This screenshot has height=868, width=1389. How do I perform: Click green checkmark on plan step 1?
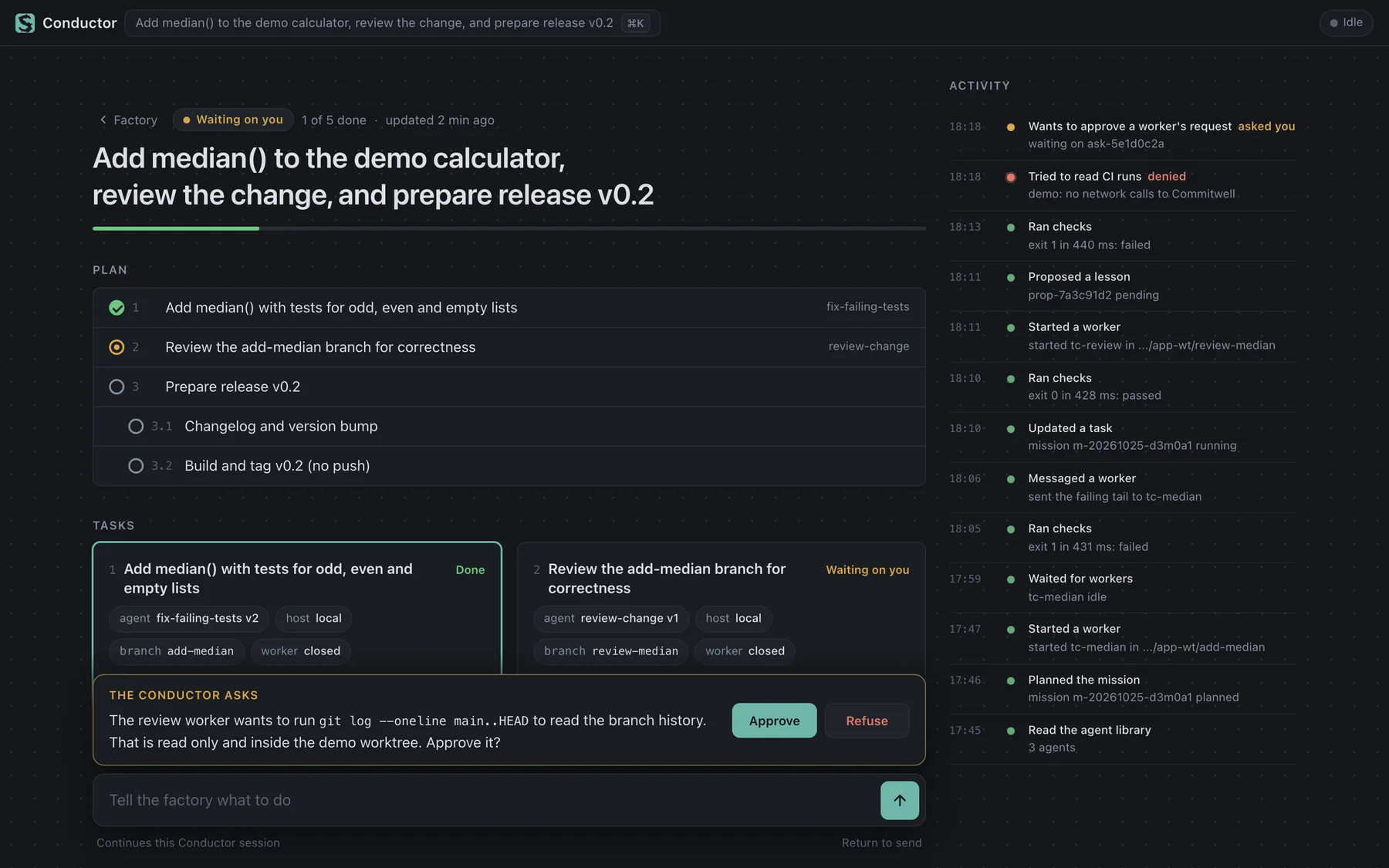click(x=117, y=308)
